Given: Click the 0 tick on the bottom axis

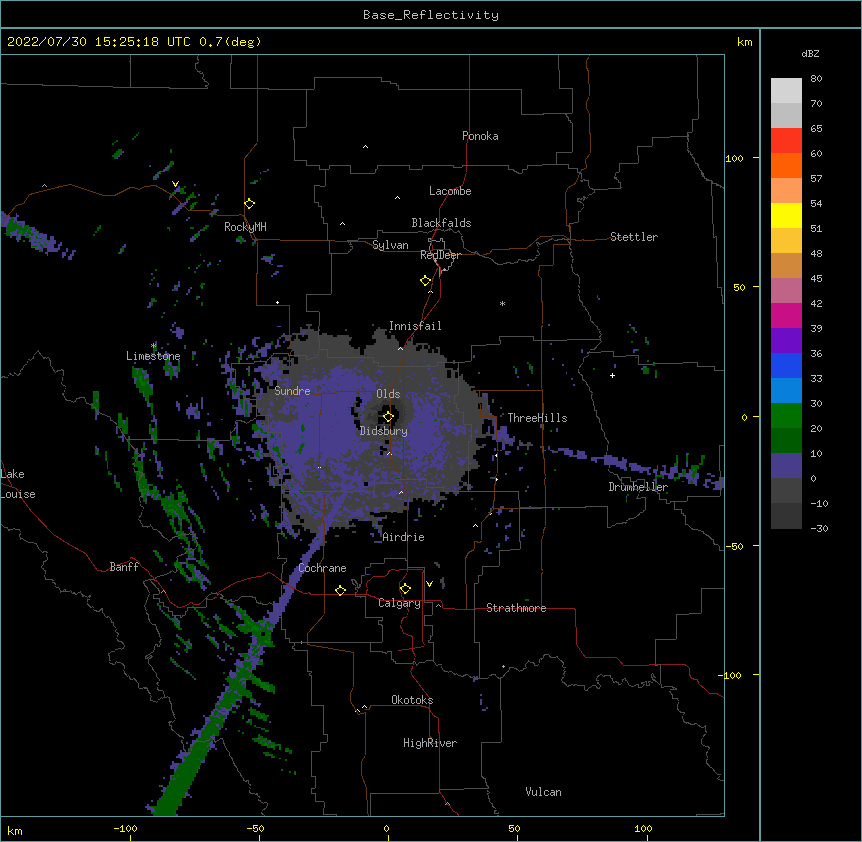Looking at the screenshot, I should tap(386, 828).
